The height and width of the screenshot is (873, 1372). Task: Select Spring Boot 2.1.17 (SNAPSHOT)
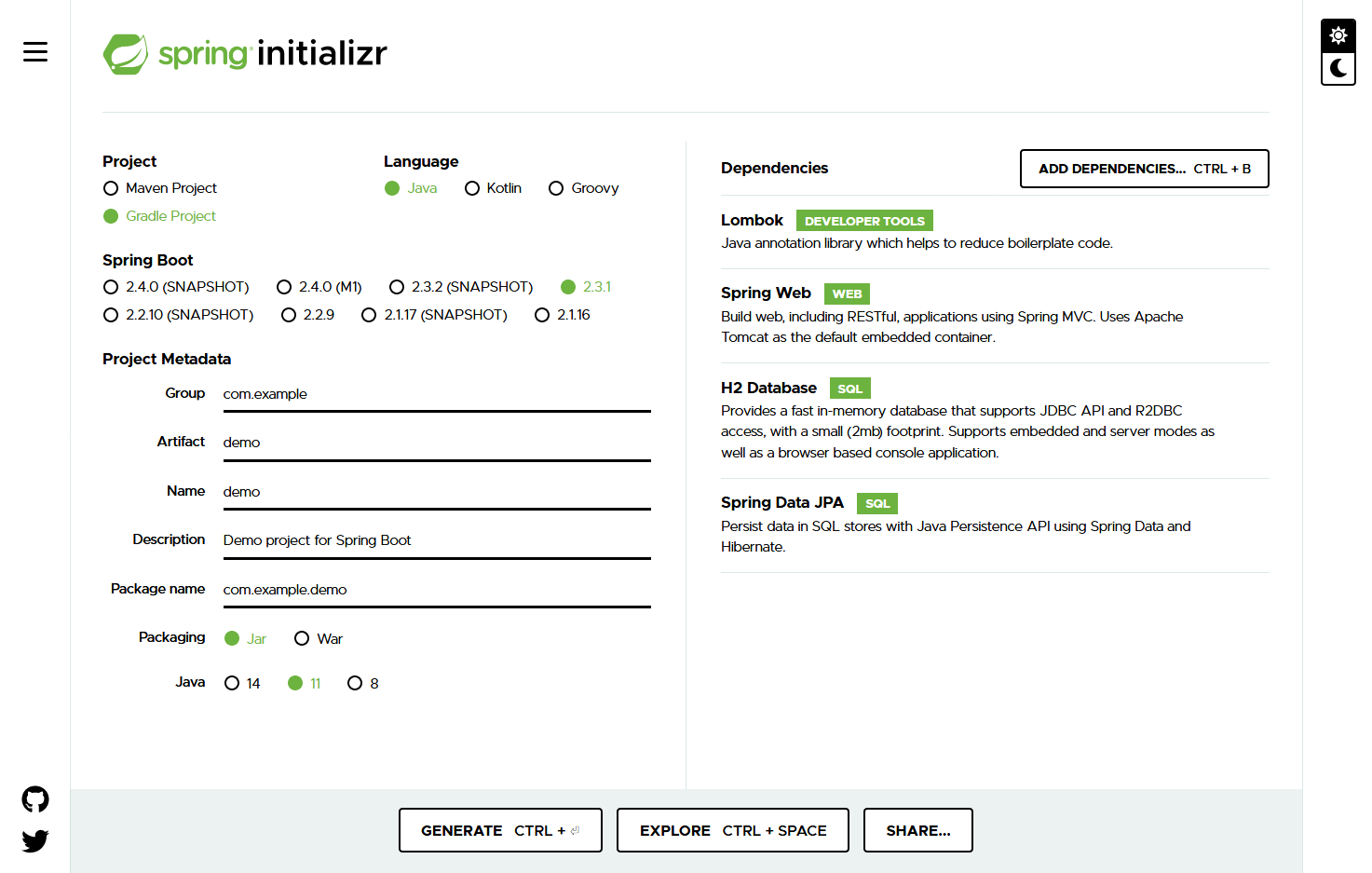(434, 315)
